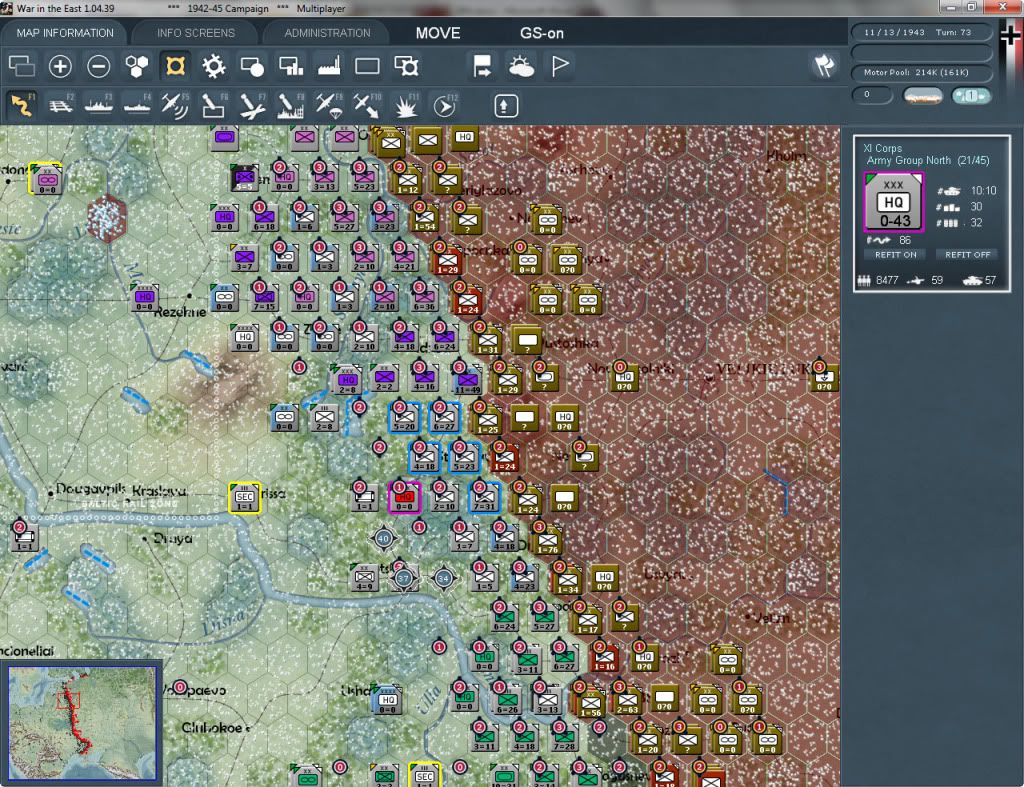
Task: Click the small field showing 0
Action: coord(871,95)
